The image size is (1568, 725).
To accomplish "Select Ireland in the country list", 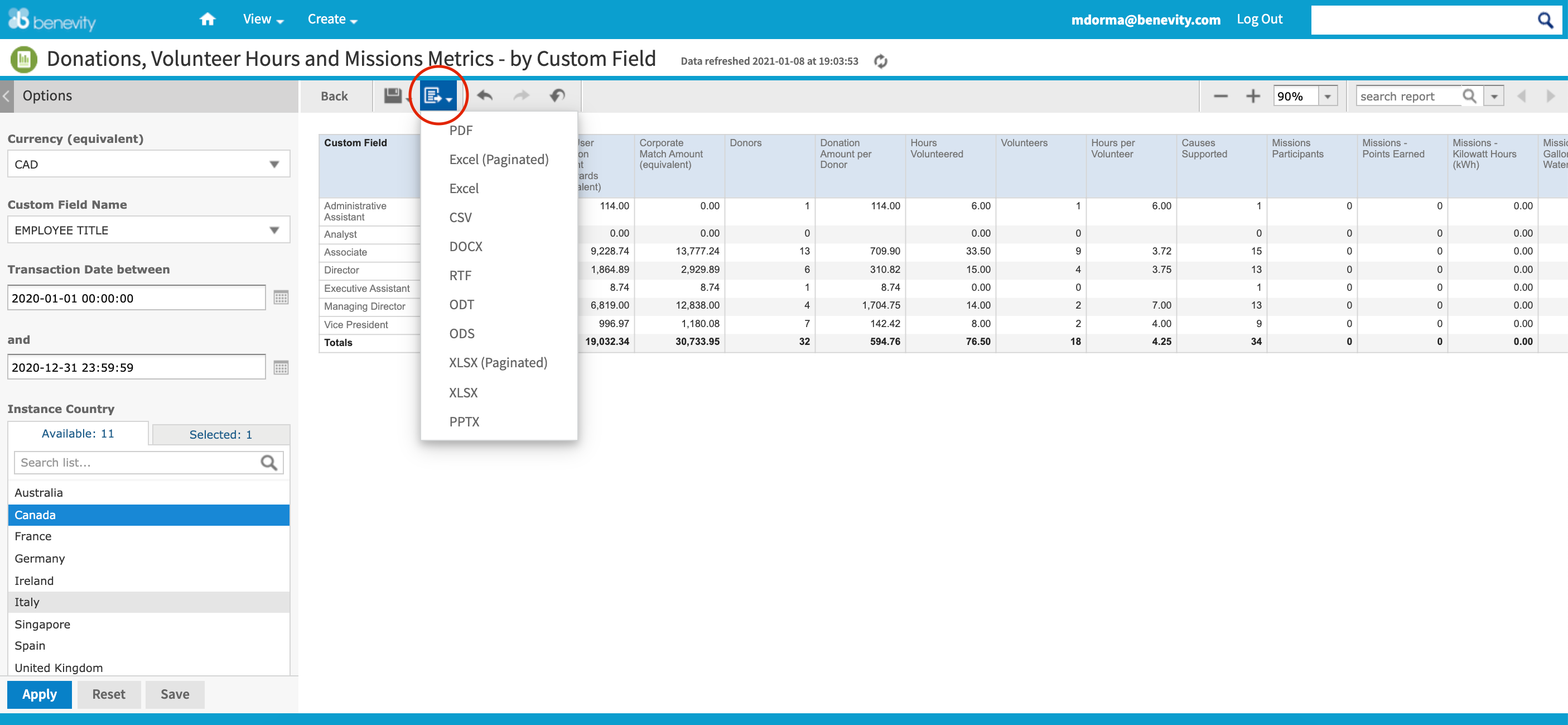I will pos(148,580).
